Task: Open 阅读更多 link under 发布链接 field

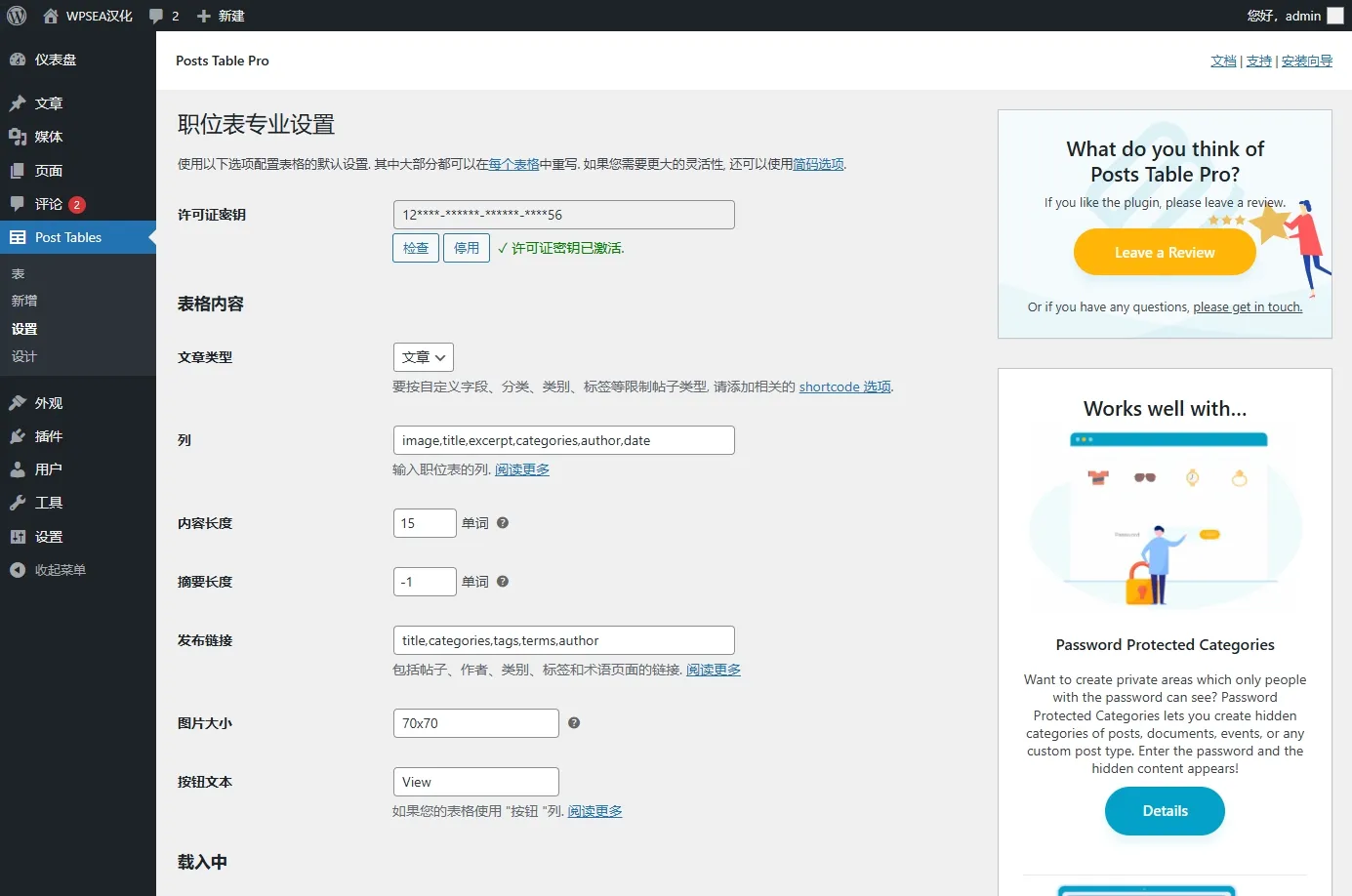Action: 714,670
